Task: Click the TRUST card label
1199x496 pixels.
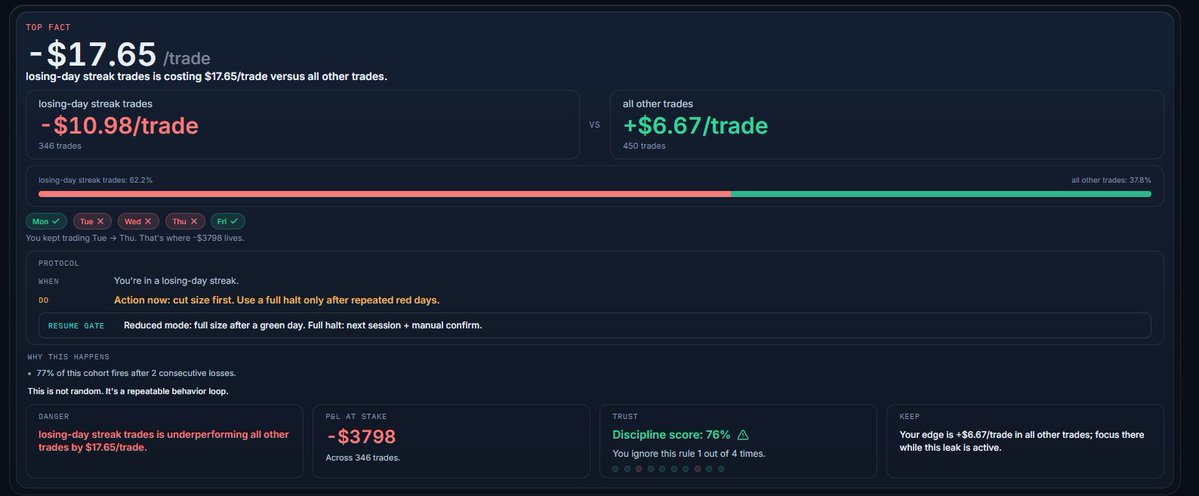Action: click(x=625, y=417)
